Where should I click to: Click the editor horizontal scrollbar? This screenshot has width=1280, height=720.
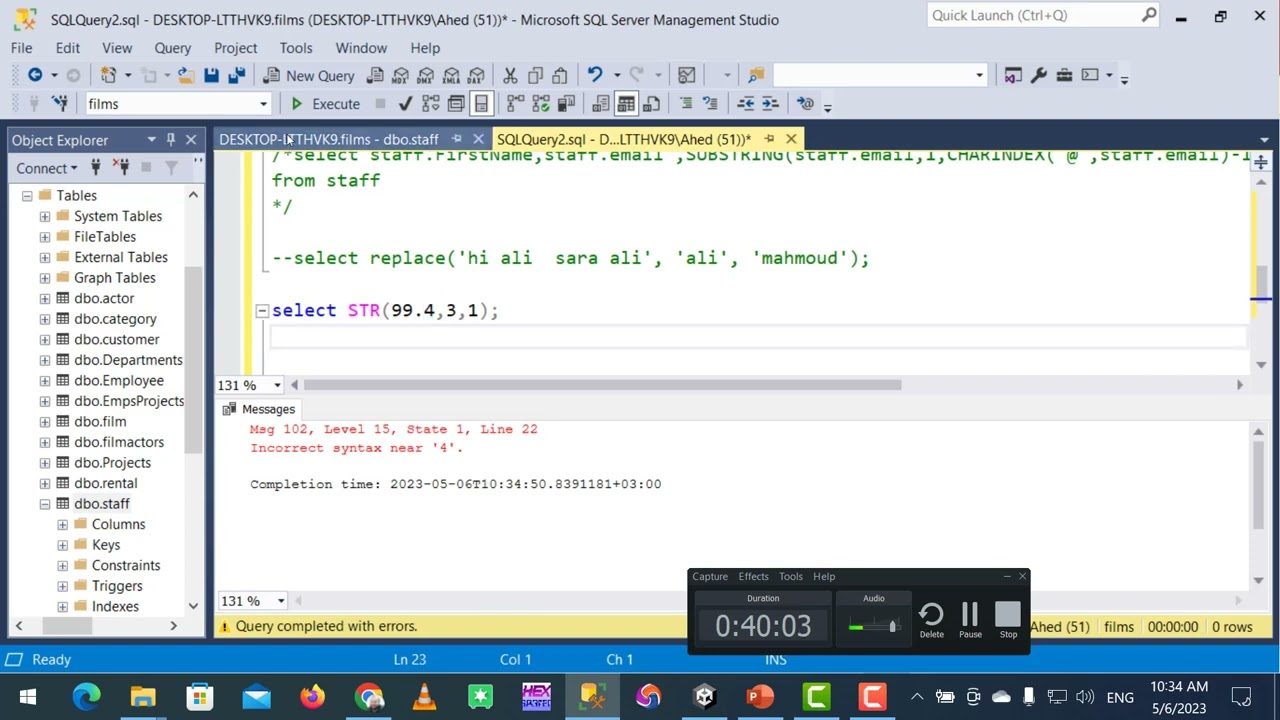coord(602,385)
